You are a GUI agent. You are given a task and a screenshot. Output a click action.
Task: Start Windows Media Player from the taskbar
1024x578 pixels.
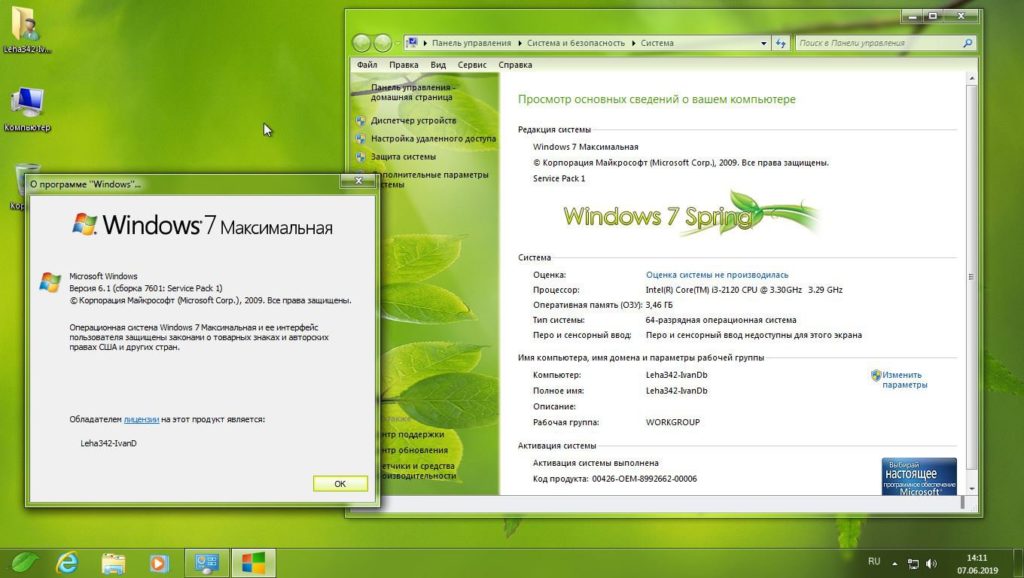coord(158,562)
